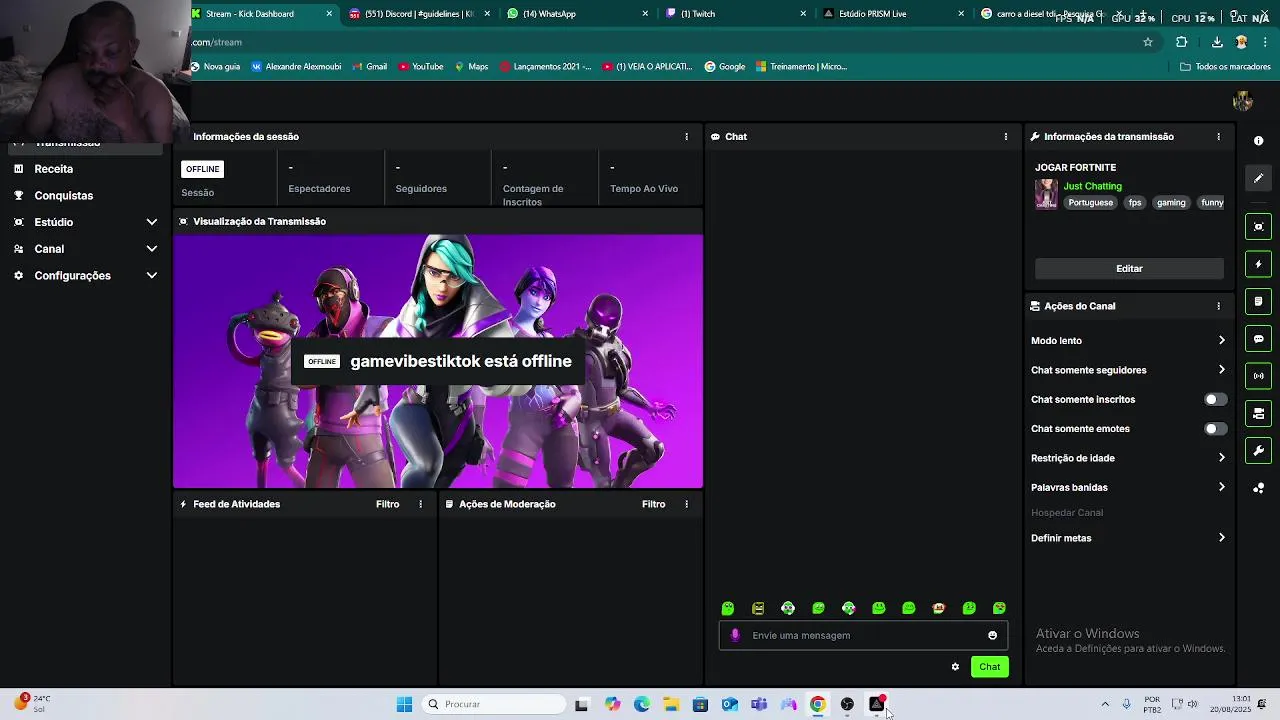Bookmark this page with the star icon
This screenshot has height=720, width=1280.
point(1148,42)
